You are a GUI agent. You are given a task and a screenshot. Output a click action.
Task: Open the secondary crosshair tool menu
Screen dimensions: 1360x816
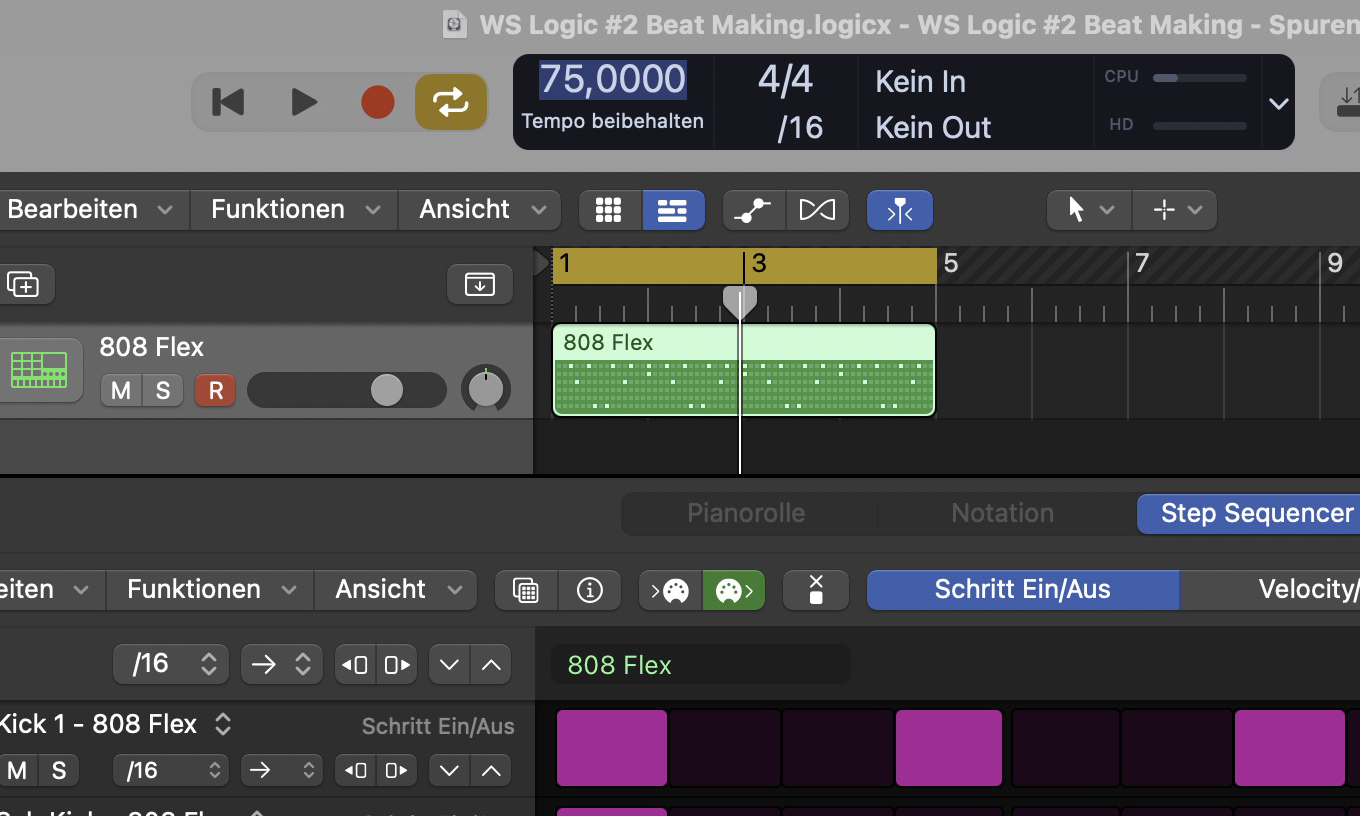(x=1175, y=210)
